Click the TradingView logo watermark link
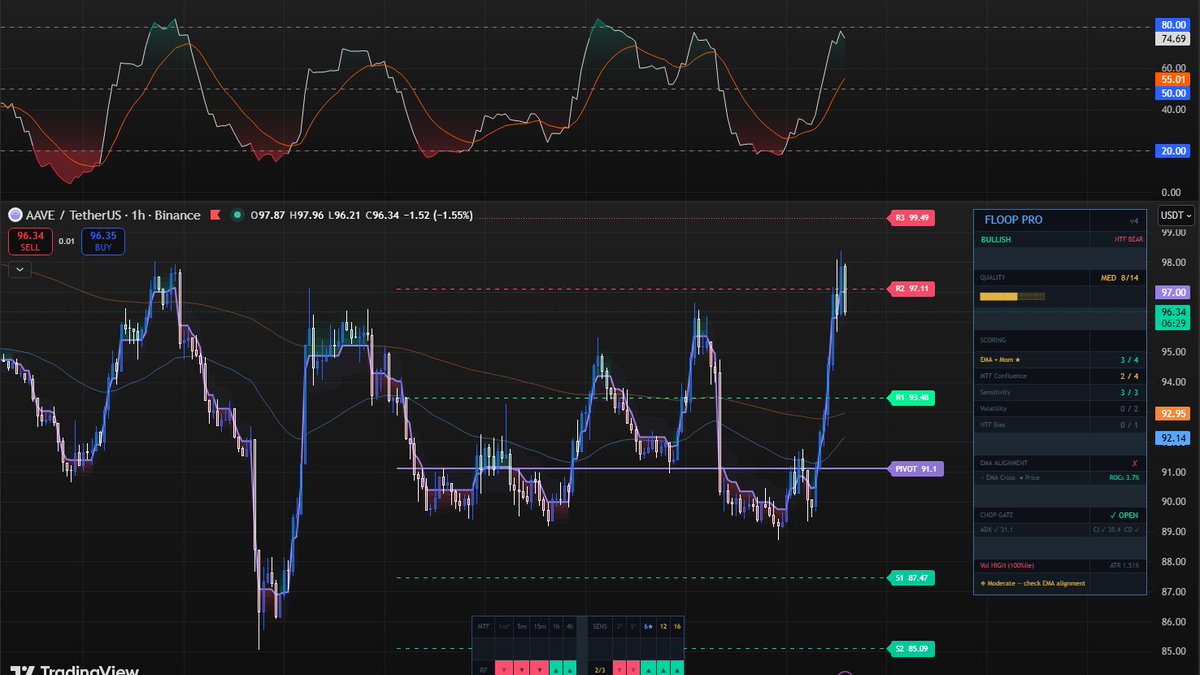This screenshot has height=675, width=1200. 75,669
